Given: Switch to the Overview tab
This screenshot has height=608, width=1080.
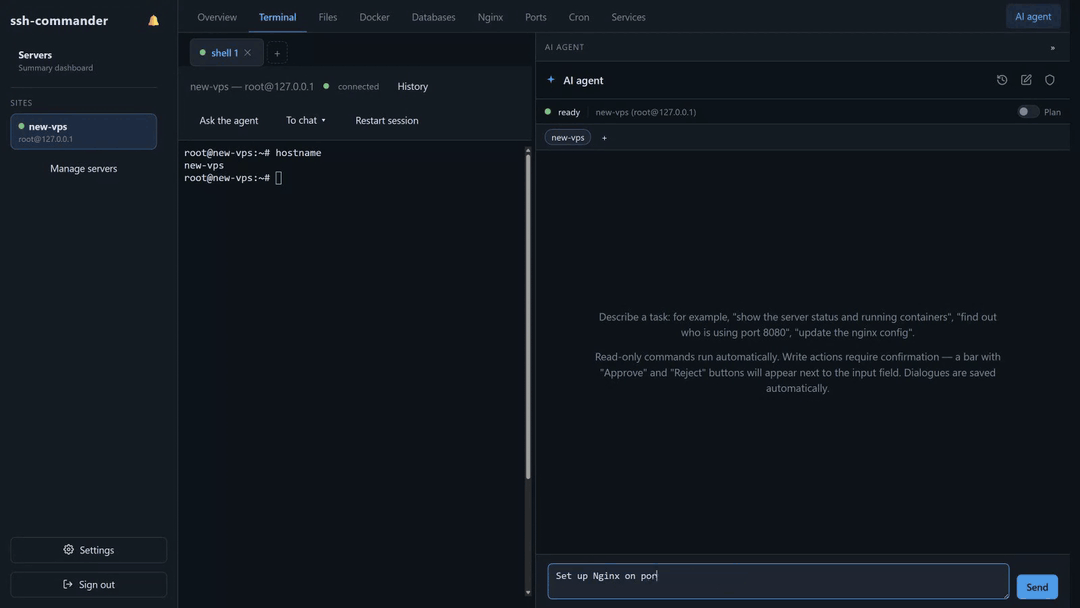Looking at the screenshot, I should click(x=217, y=17).
